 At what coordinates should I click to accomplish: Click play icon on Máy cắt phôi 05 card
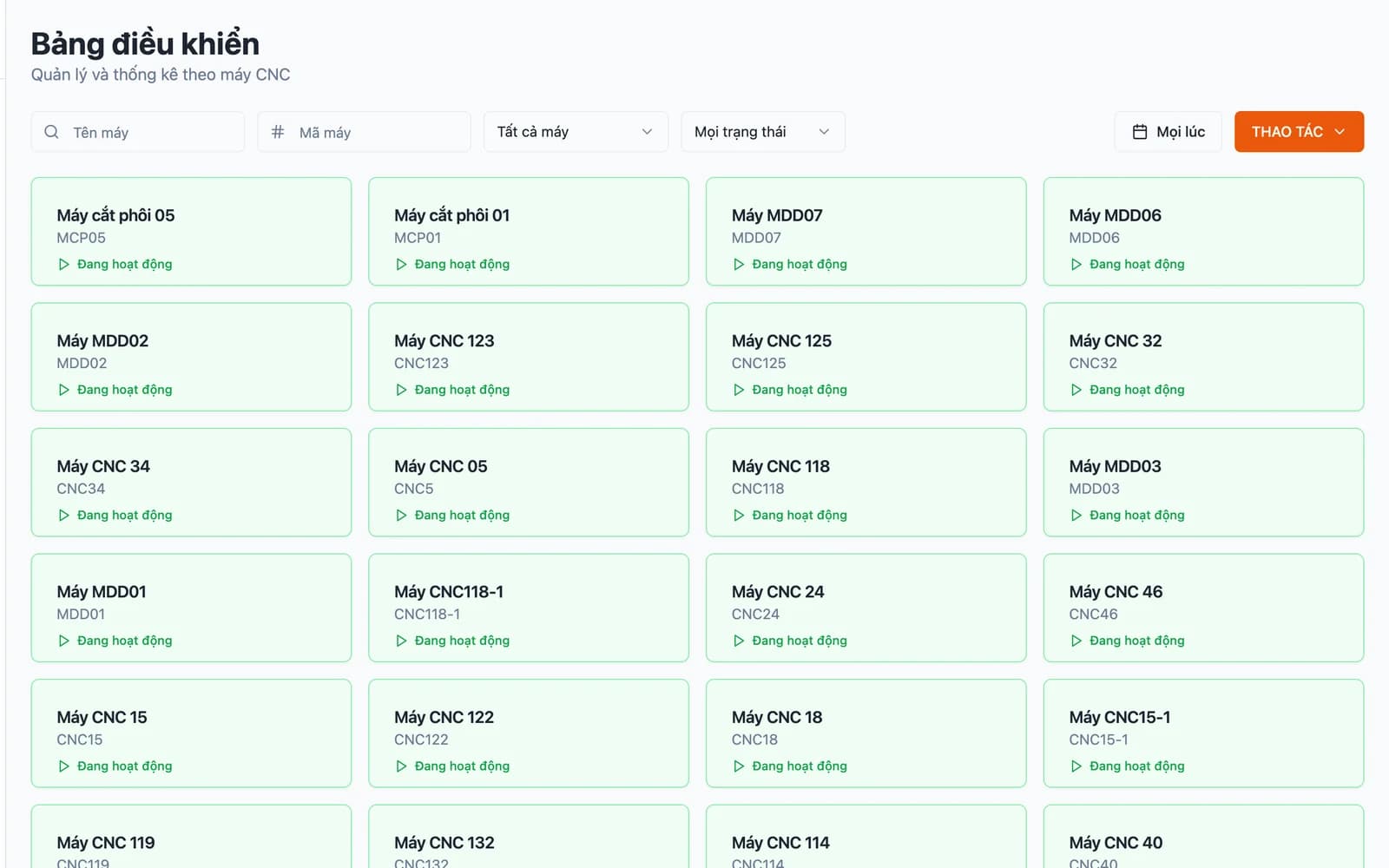pyautogui.click(x=63, y=264)
